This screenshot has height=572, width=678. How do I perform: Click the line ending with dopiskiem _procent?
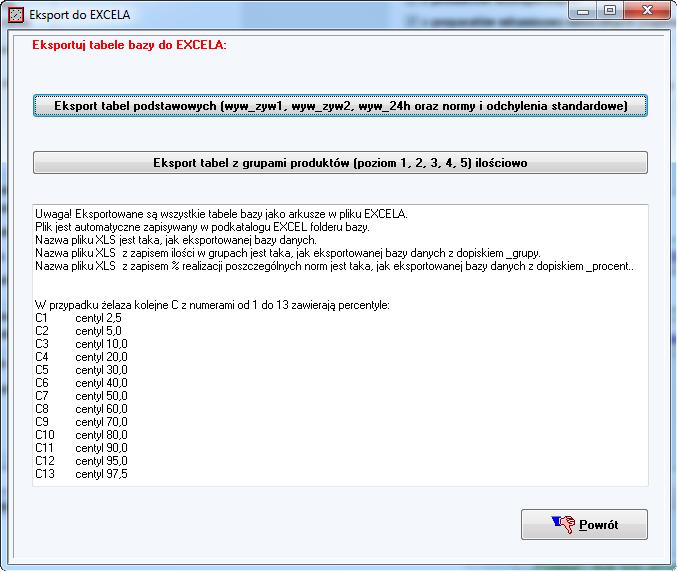point(335,266)
